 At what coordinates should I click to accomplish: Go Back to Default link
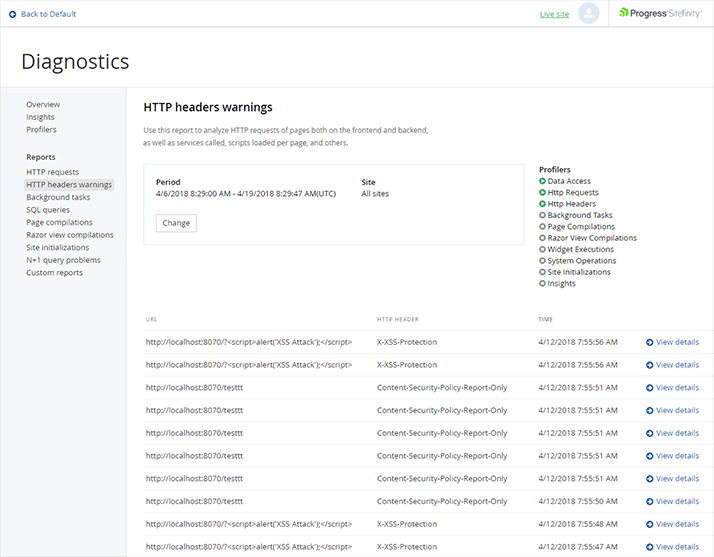pyautogui.click(x=48, y=14)
